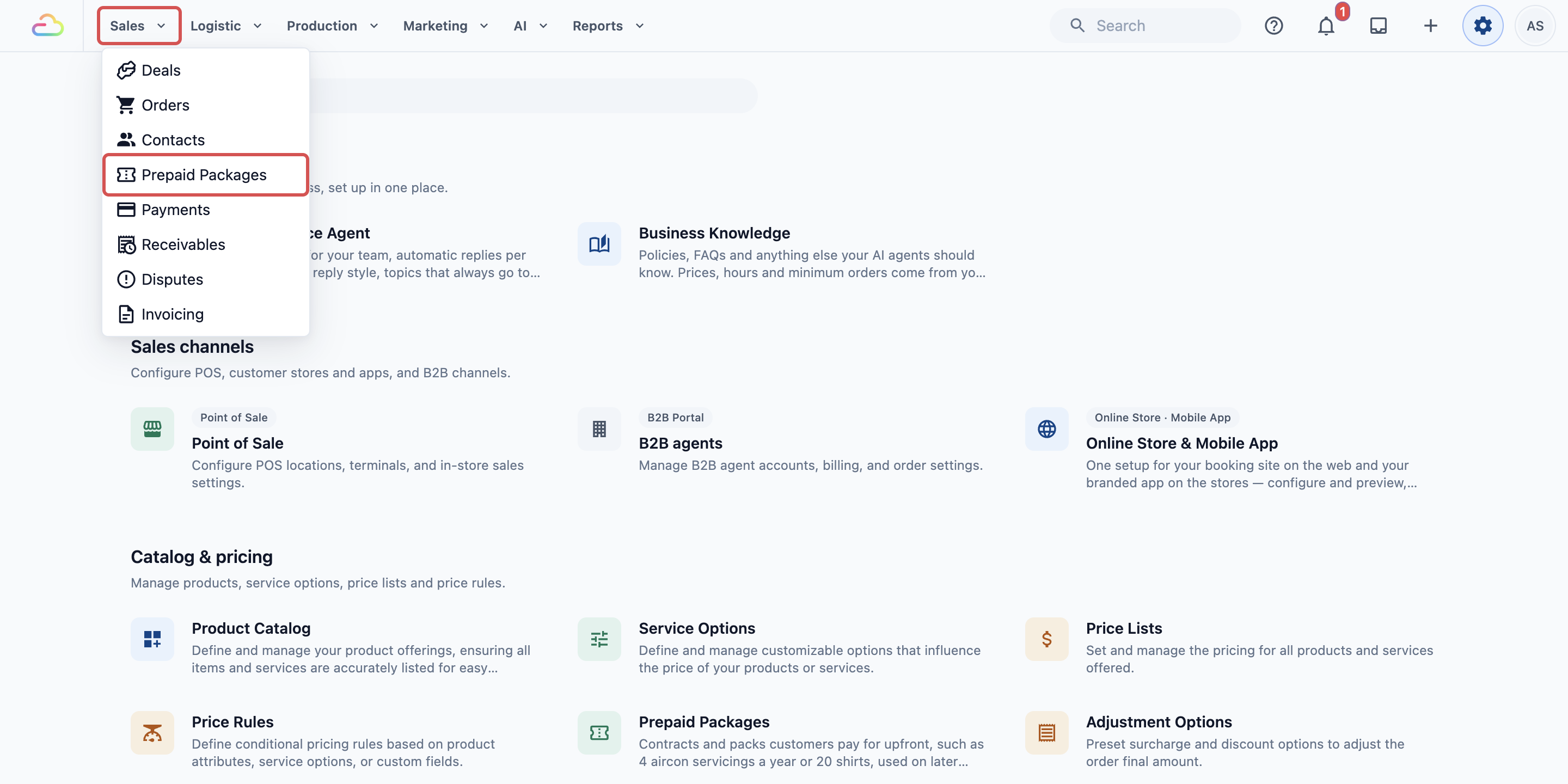Click the Price Lists dollar icon

(1046, 639)
